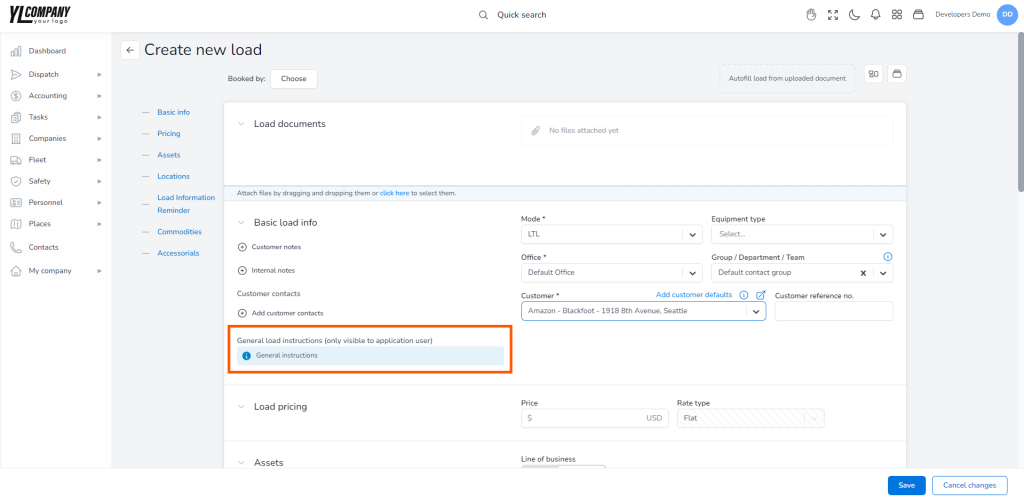
Task: Click Add customer defaults link
Action: coord(694,295)
